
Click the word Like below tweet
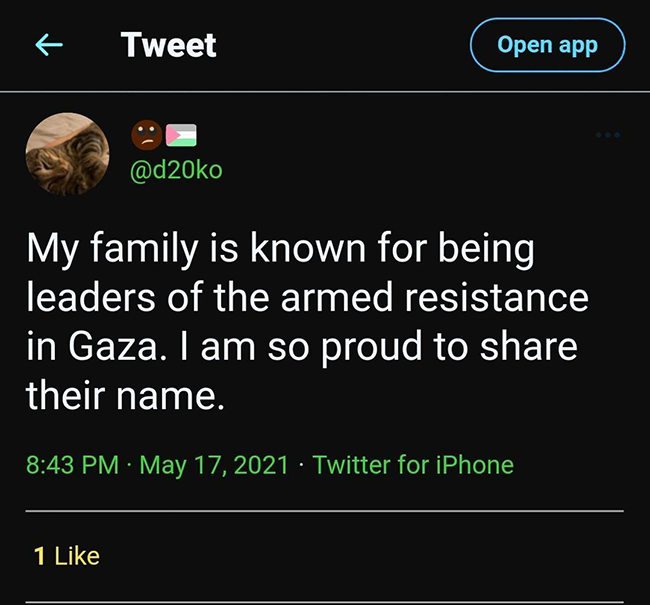[x=77, y=556]
